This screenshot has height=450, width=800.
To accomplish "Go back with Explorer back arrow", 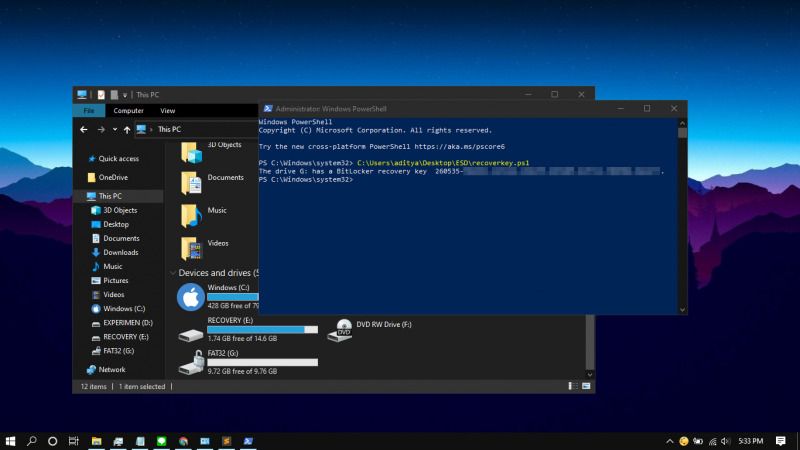I will [x=84, y=130].
